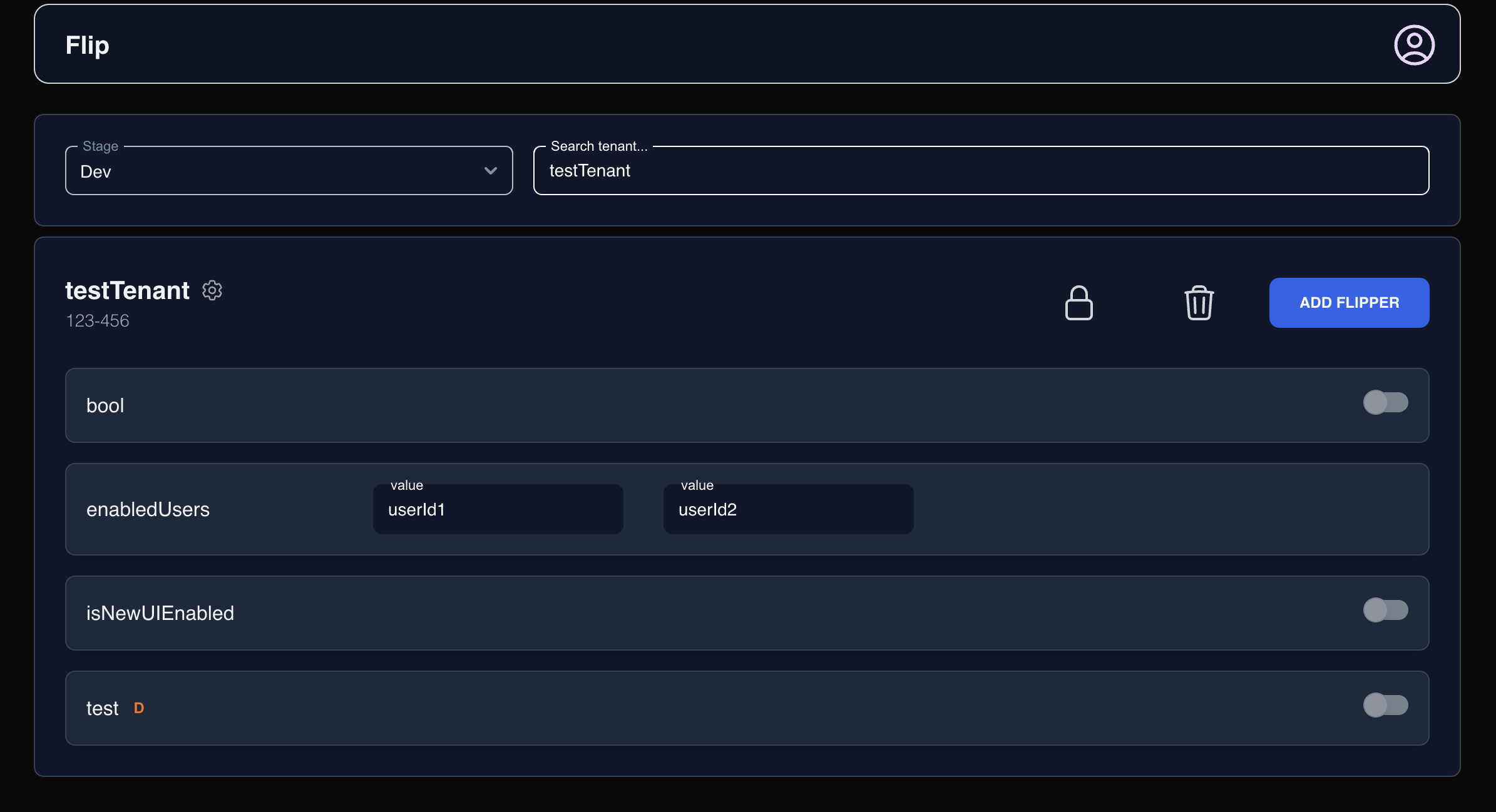Click the testTenant heading text
The image size is (1496, 812).
coord(127,291)
